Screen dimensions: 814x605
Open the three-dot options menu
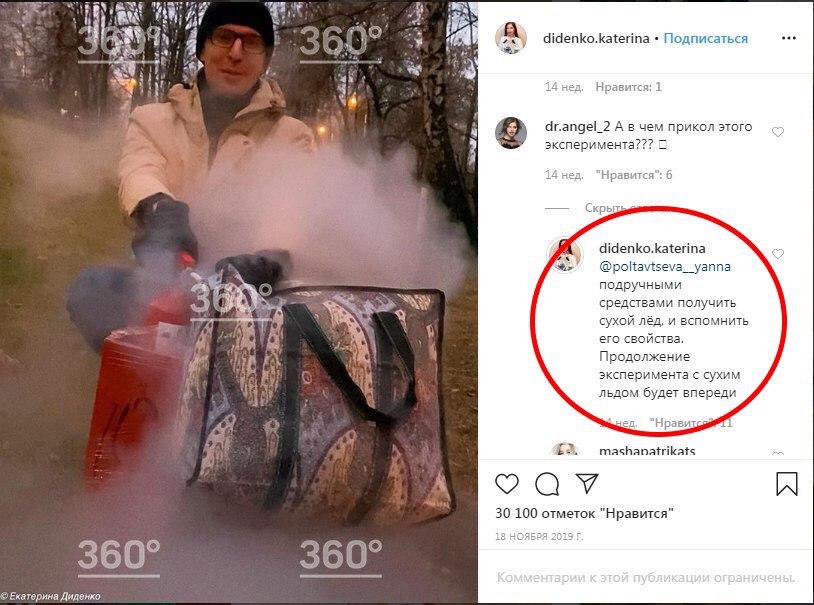click(x=789, y=38)
